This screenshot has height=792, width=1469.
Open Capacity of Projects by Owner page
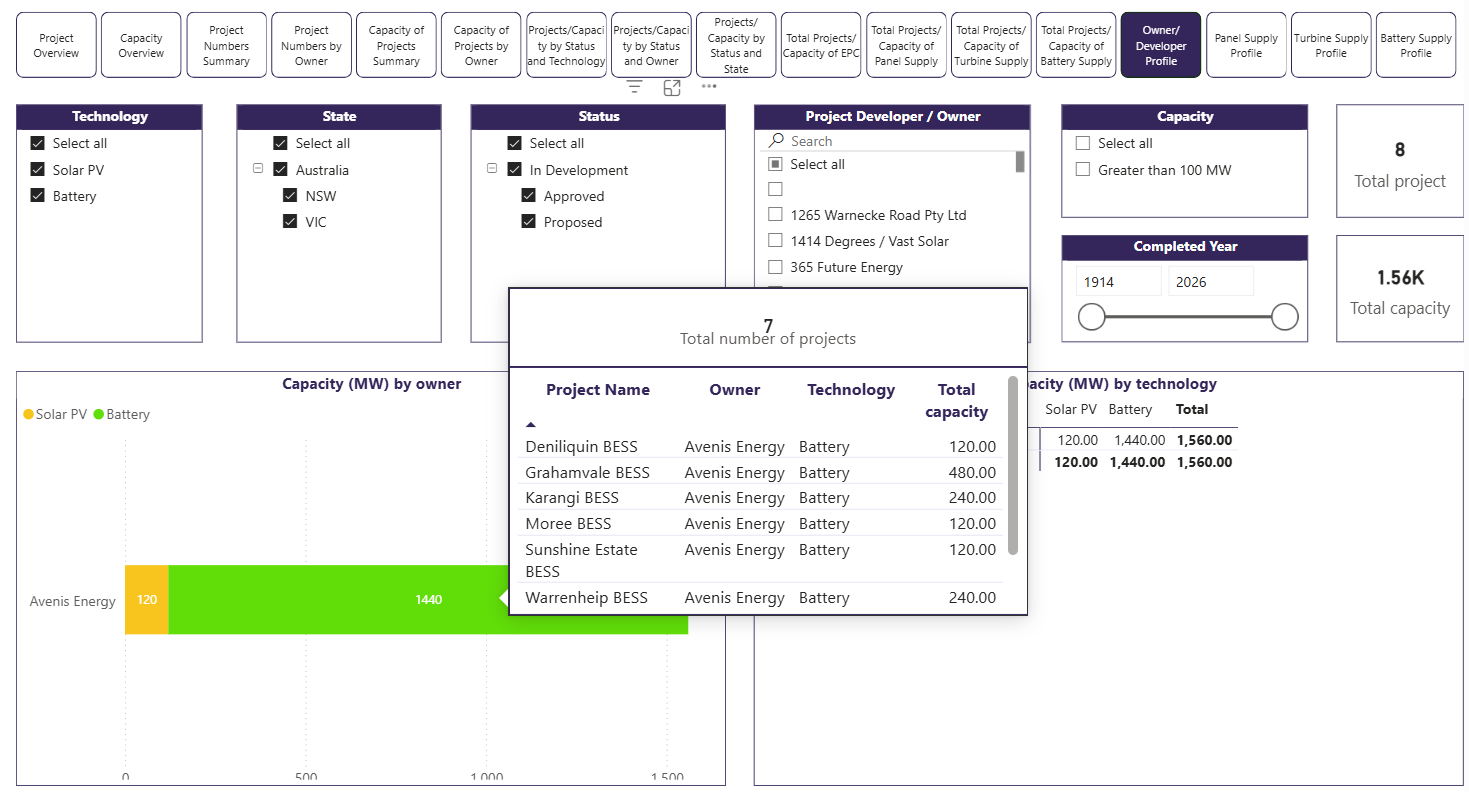click(x=481, y=45)
